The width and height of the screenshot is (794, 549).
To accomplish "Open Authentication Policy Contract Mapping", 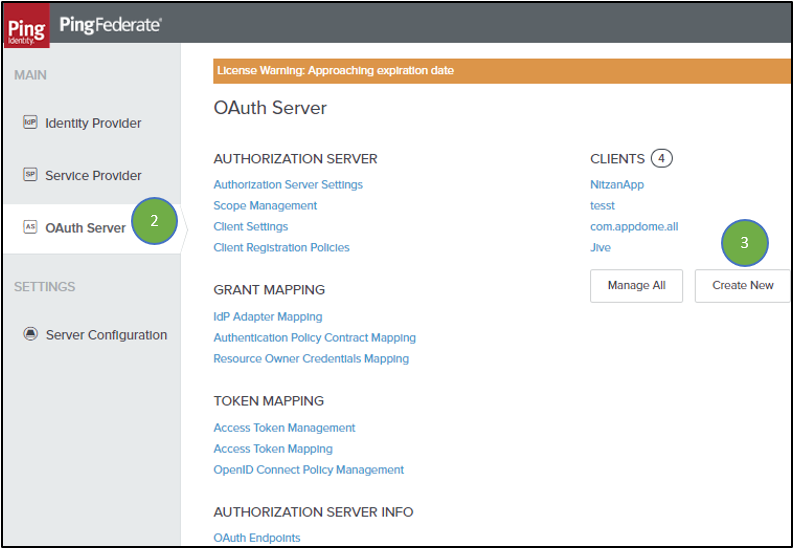I will tap(314, 338).
